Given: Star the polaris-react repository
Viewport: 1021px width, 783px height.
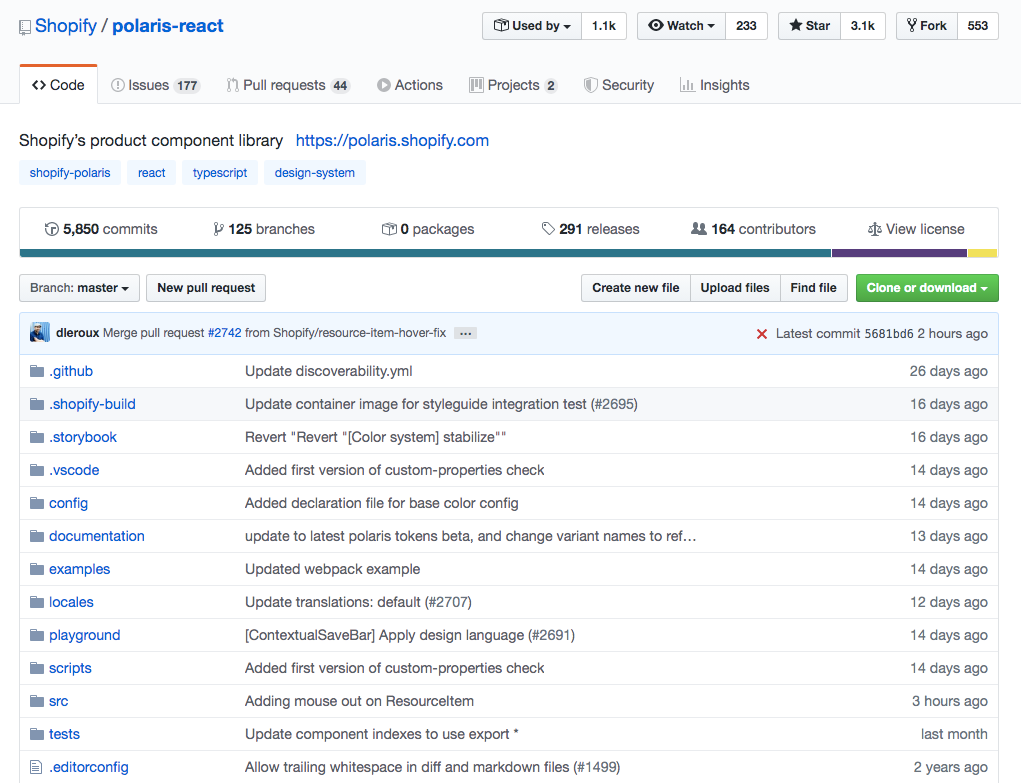Looking at the screenshot, I should 809,26.
